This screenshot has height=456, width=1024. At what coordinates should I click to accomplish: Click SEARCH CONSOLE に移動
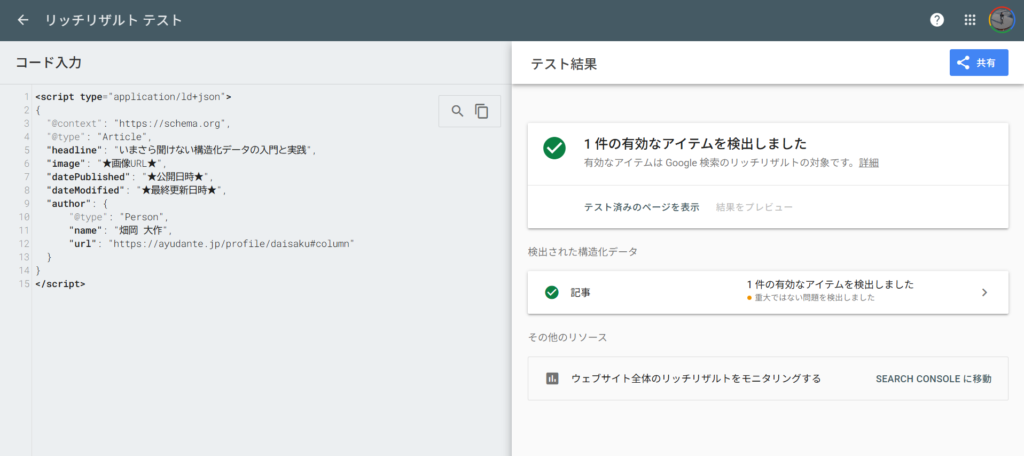[933, 379]
